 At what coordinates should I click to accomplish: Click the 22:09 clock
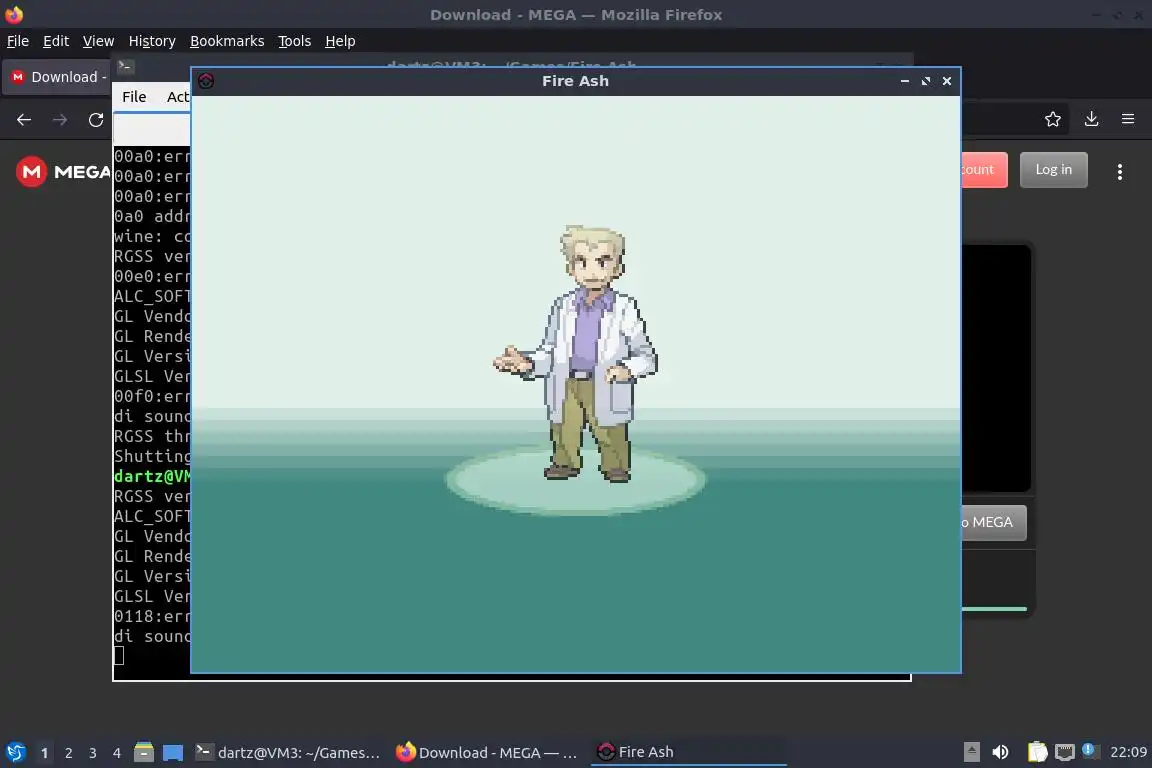[x=1128, y=752]
